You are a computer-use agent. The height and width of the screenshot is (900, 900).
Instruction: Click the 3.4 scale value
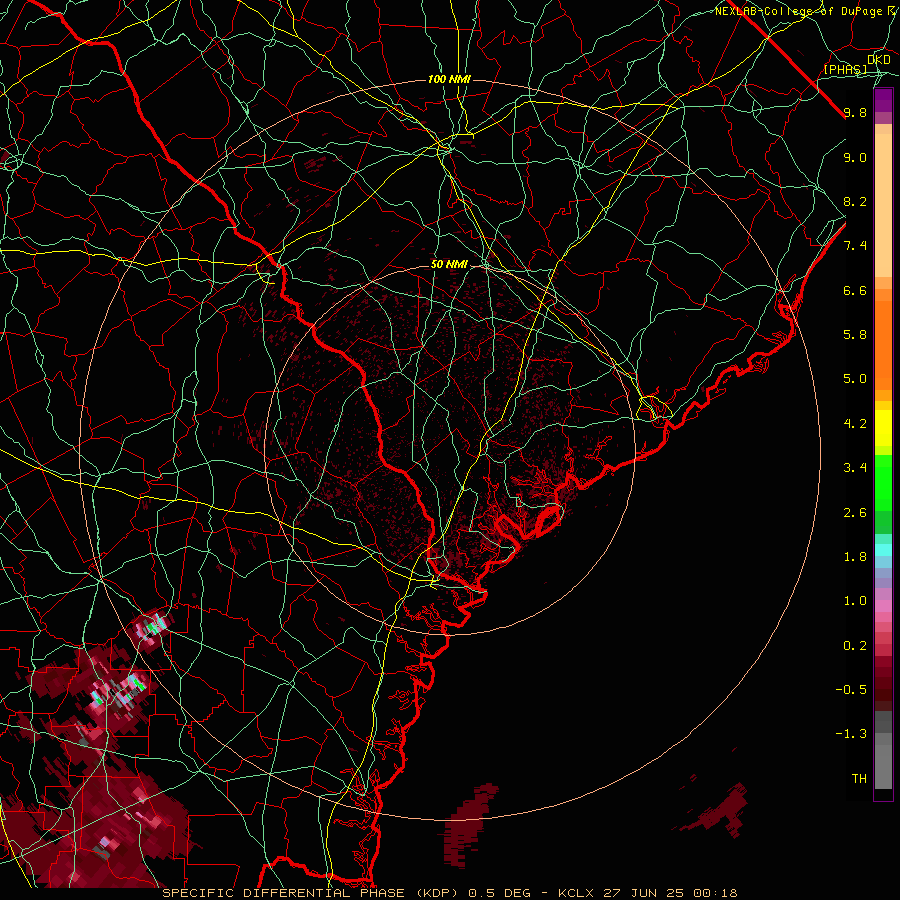point(855,468)
